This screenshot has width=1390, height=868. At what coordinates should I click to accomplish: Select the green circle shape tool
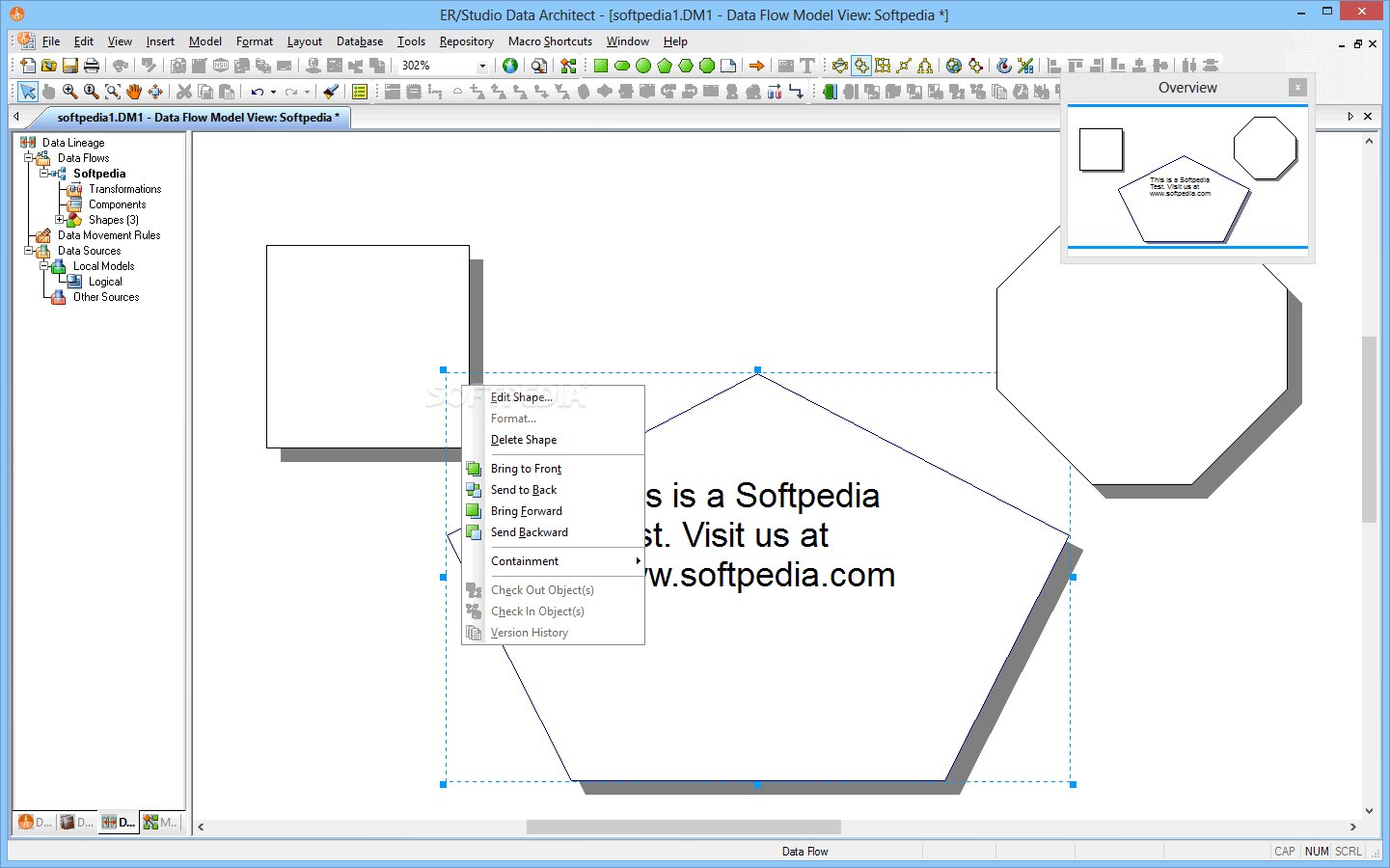coord(643,66)
